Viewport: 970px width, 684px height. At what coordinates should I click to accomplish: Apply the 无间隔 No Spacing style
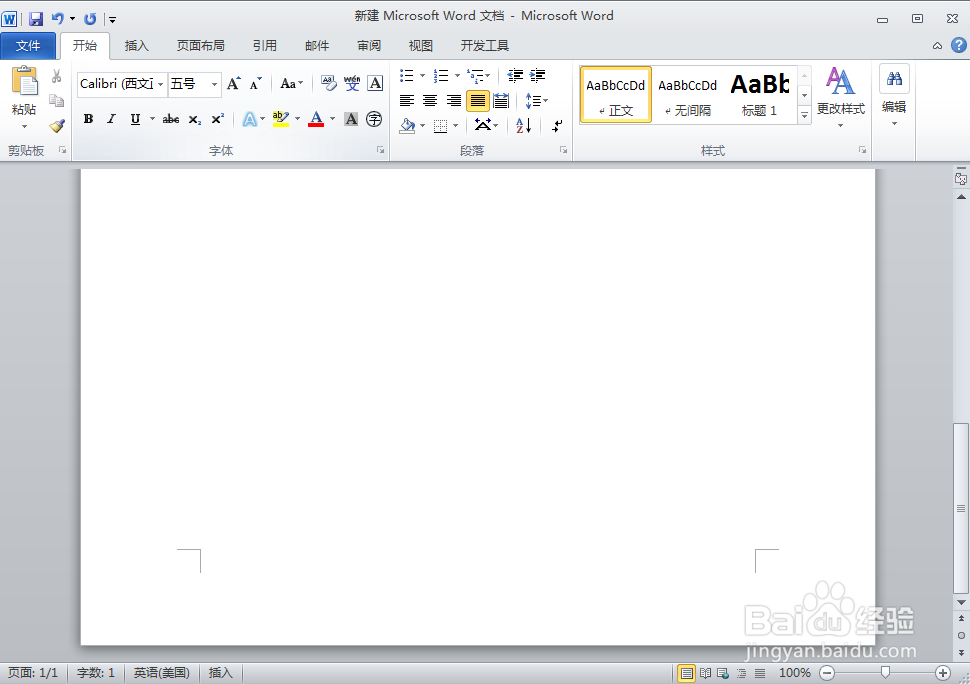[x=687, y=95]
